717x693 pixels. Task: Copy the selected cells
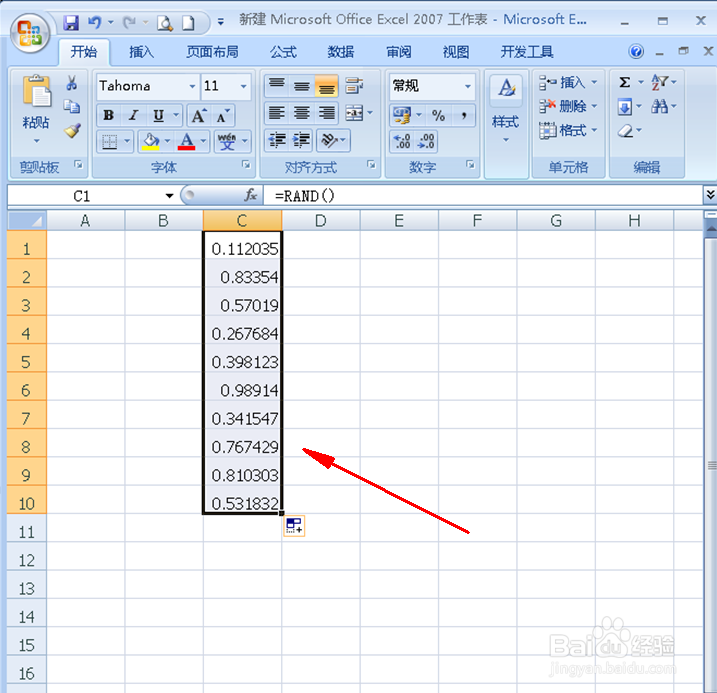click(71, 107)
